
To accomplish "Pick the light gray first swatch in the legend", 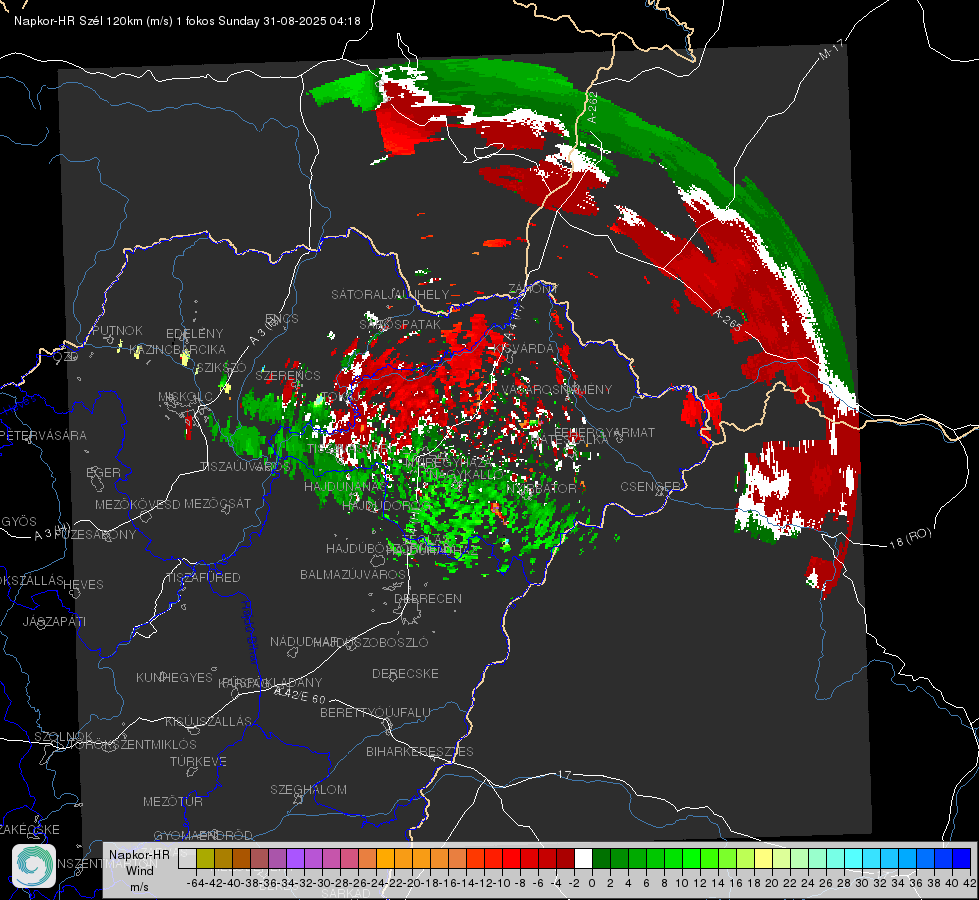I will point(187,858).
